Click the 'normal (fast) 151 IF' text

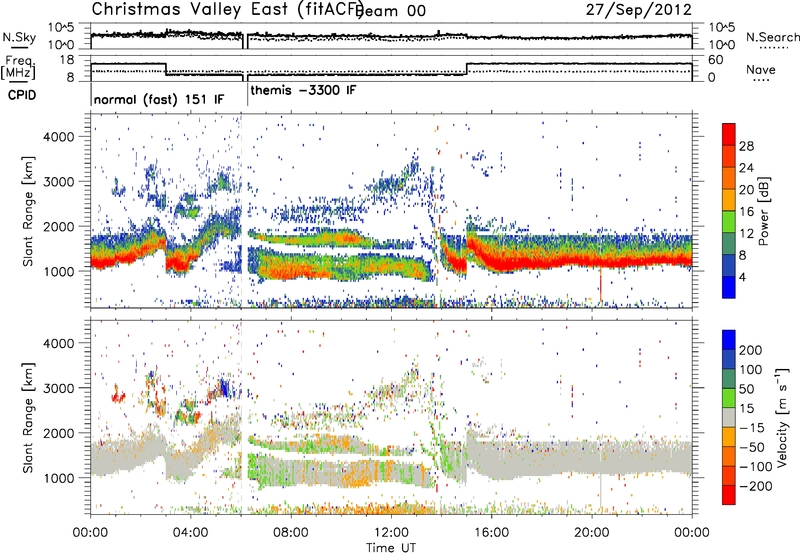pos(159,99)
